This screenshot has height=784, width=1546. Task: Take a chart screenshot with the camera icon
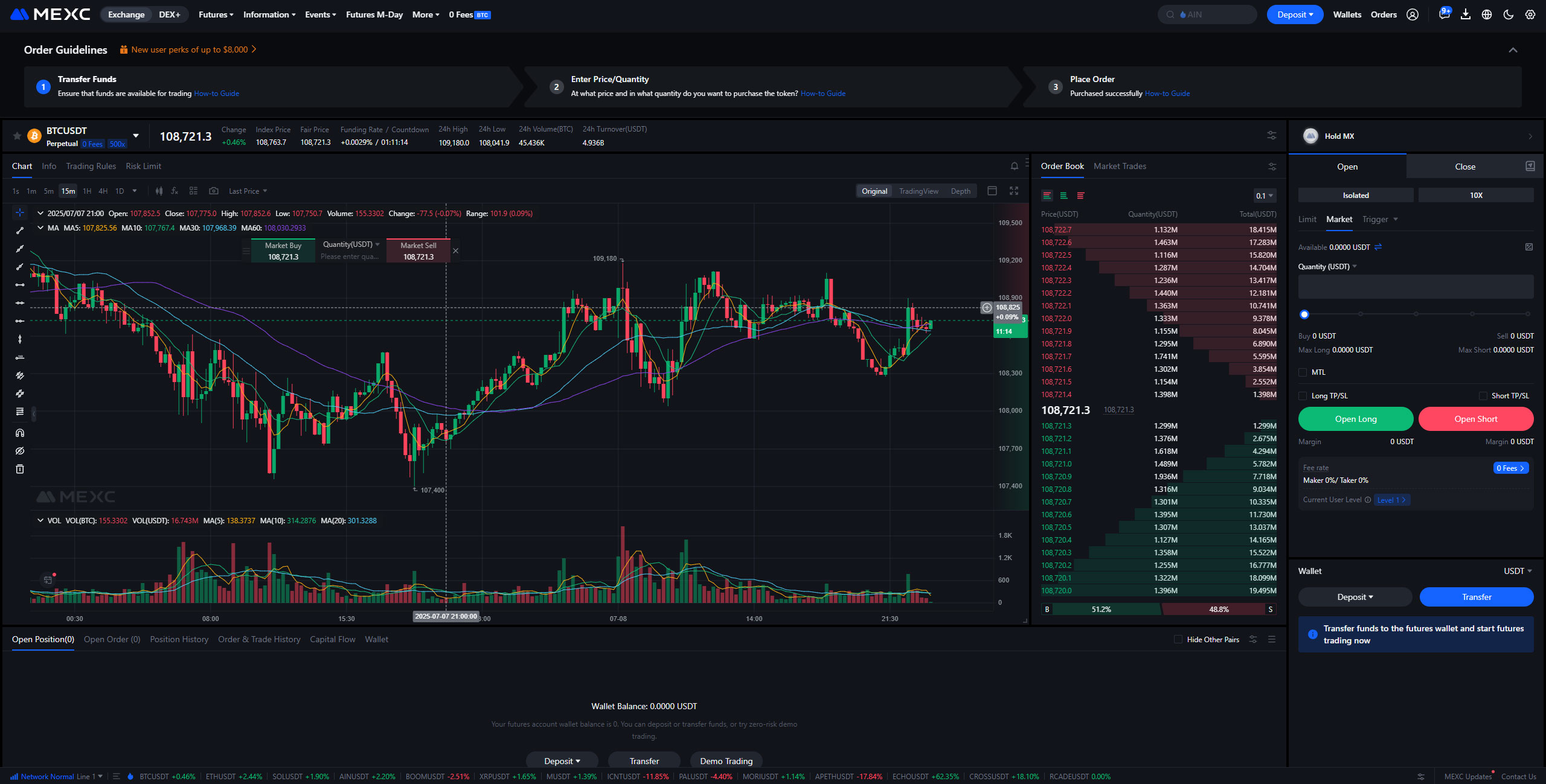pyautogui.click(x=214, y=191)
